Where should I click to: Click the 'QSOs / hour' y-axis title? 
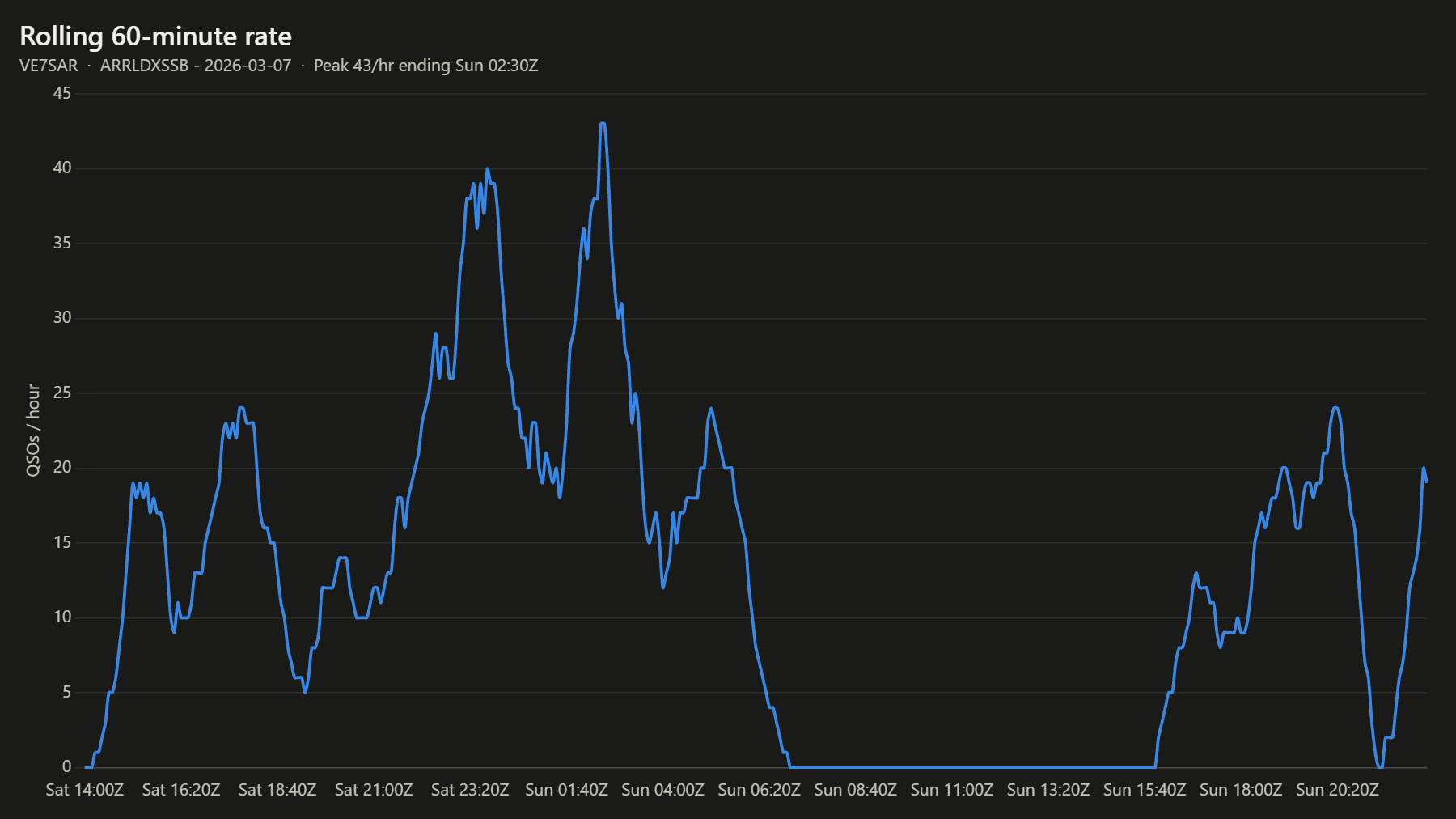[33, 430]
